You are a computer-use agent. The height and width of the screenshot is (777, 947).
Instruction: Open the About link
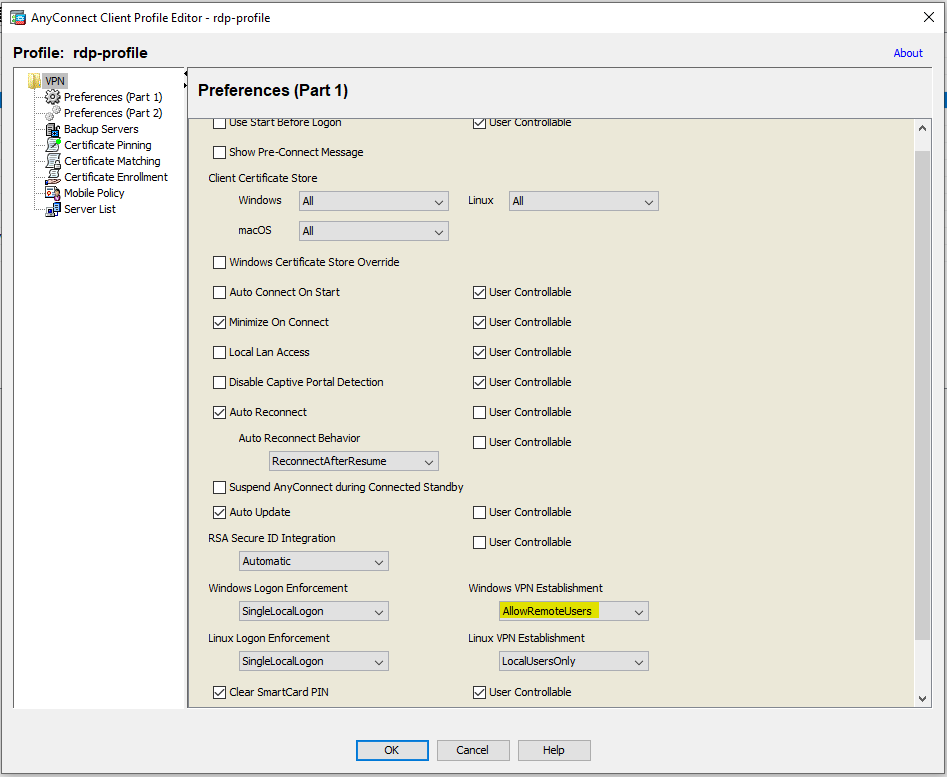click(x=908, y=53)
